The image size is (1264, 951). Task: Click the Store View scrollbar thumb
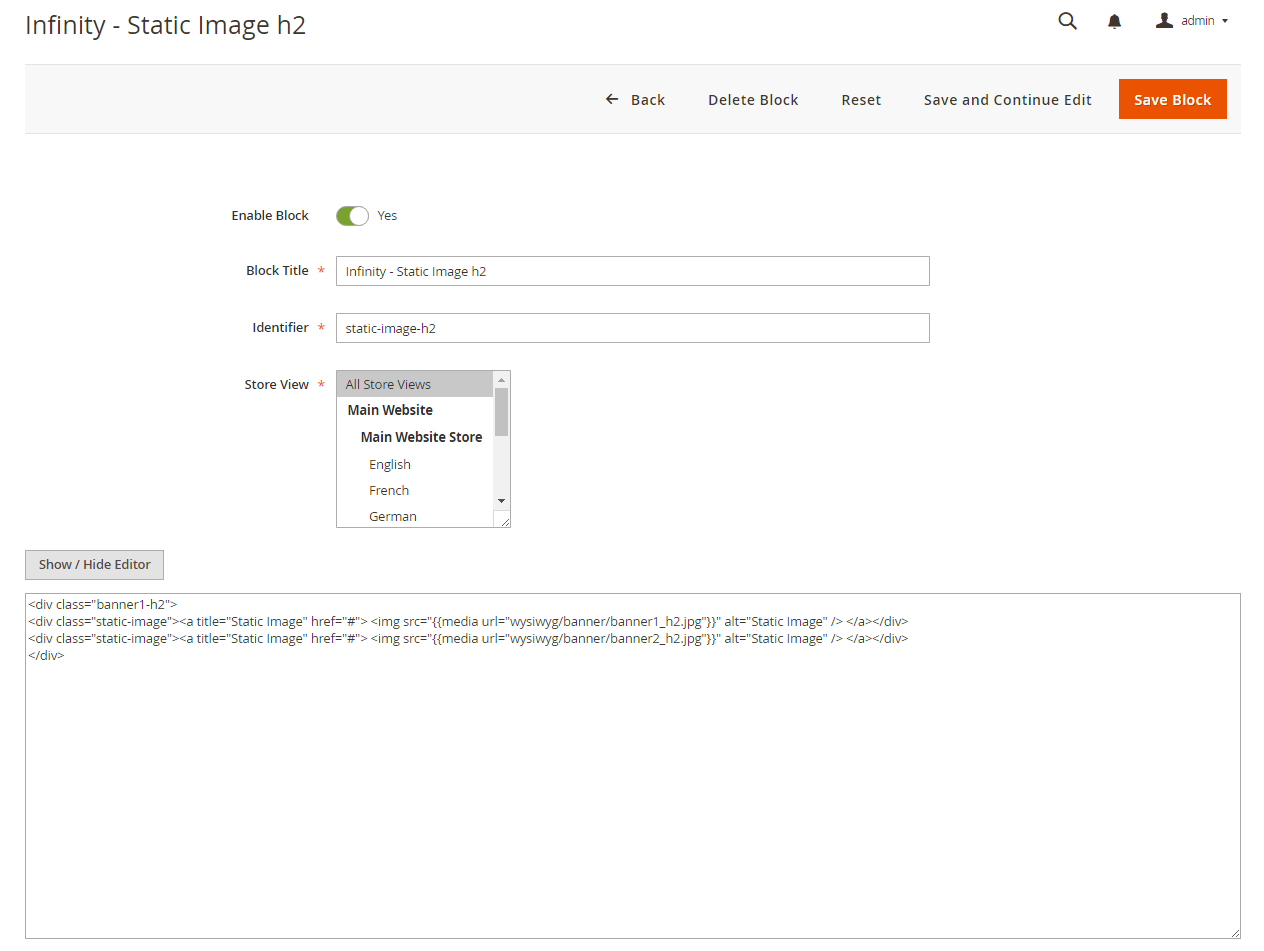click(502, 412)
